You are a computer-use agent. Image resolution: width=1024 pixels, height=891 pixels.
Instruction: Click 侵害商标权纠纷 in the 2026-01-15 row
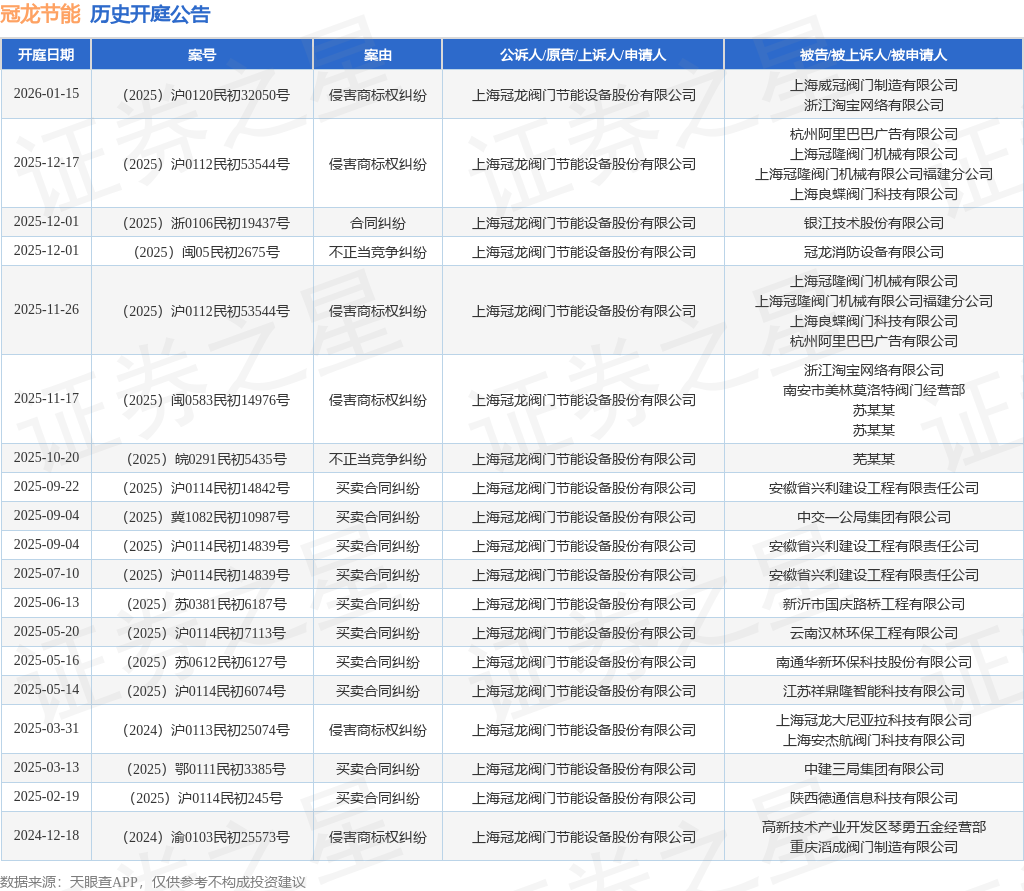click(377, 95)
